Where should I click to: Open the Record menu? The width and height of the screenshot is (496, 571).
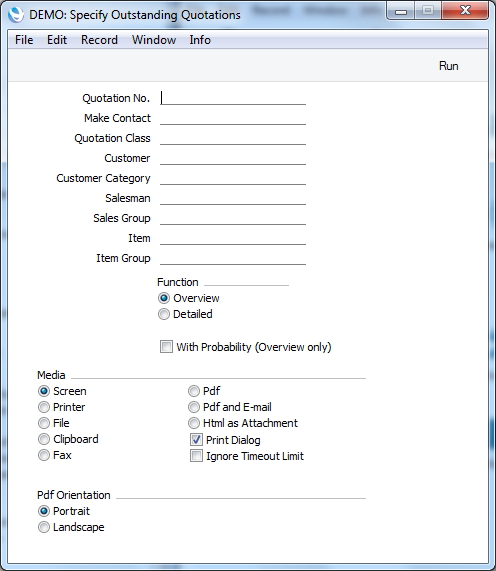(99, 40)
